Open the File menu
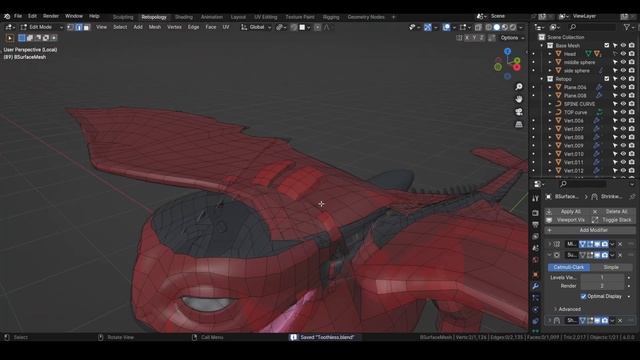 18,16
